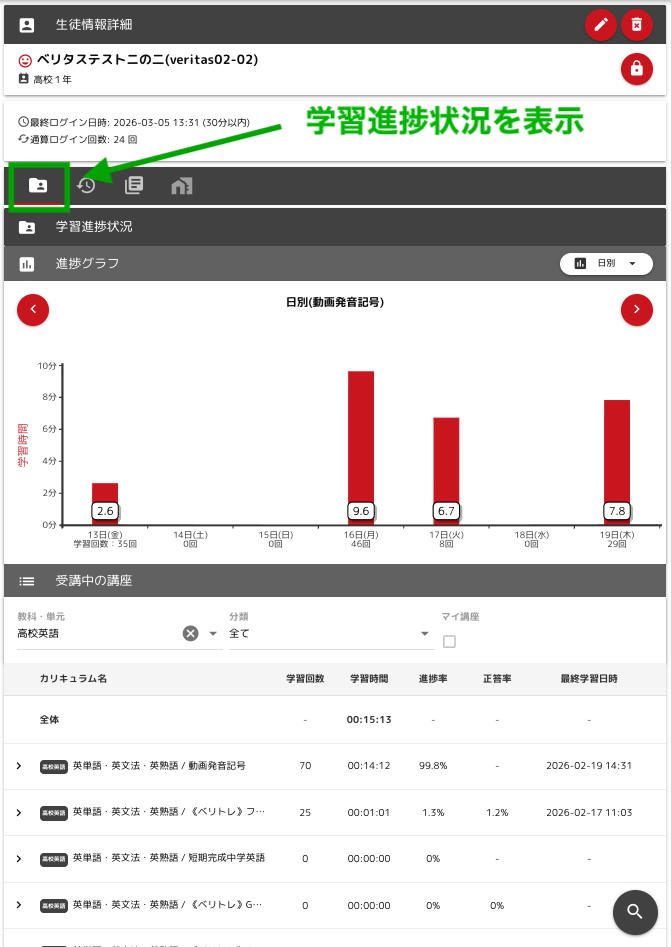Open the 日別 graph period dropdown
Screen dimensions: 671x947
tap(606, 263)
